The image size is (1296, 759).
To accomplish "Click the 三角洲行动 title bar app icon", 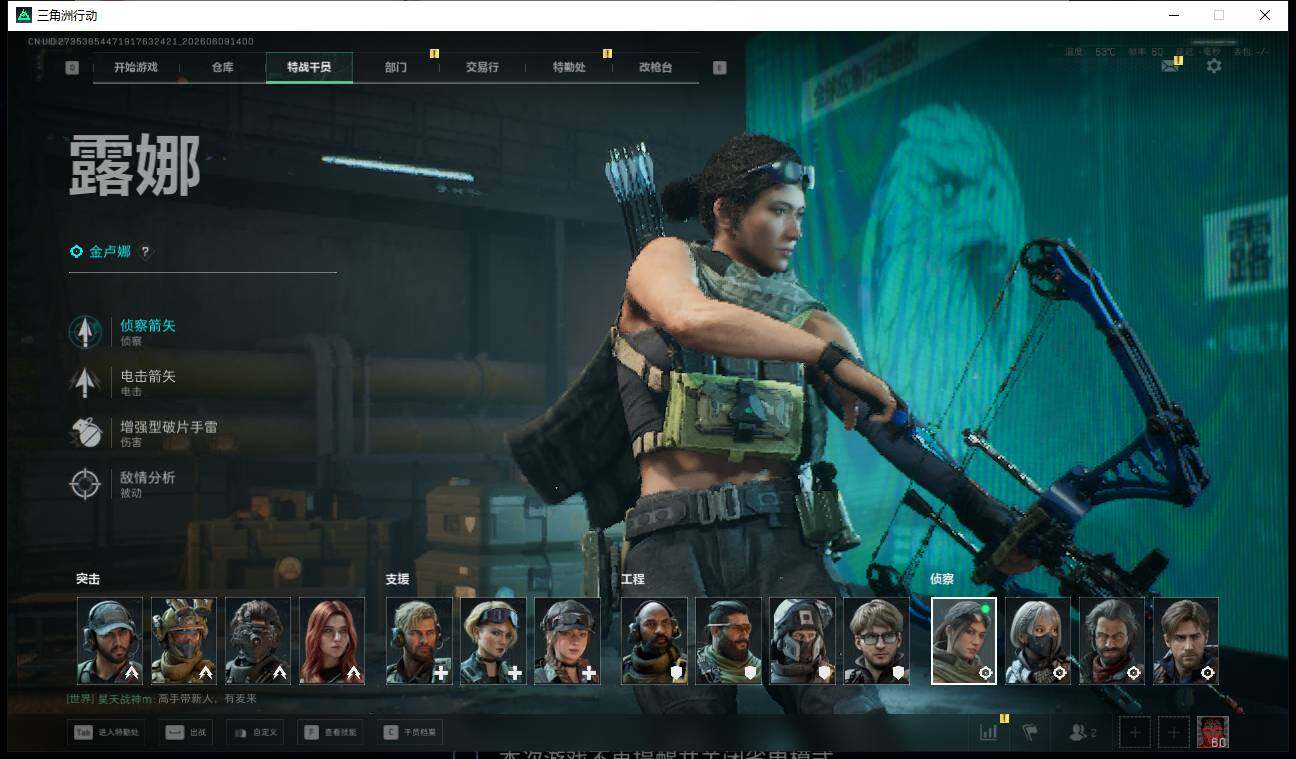I will click(24, 15).
